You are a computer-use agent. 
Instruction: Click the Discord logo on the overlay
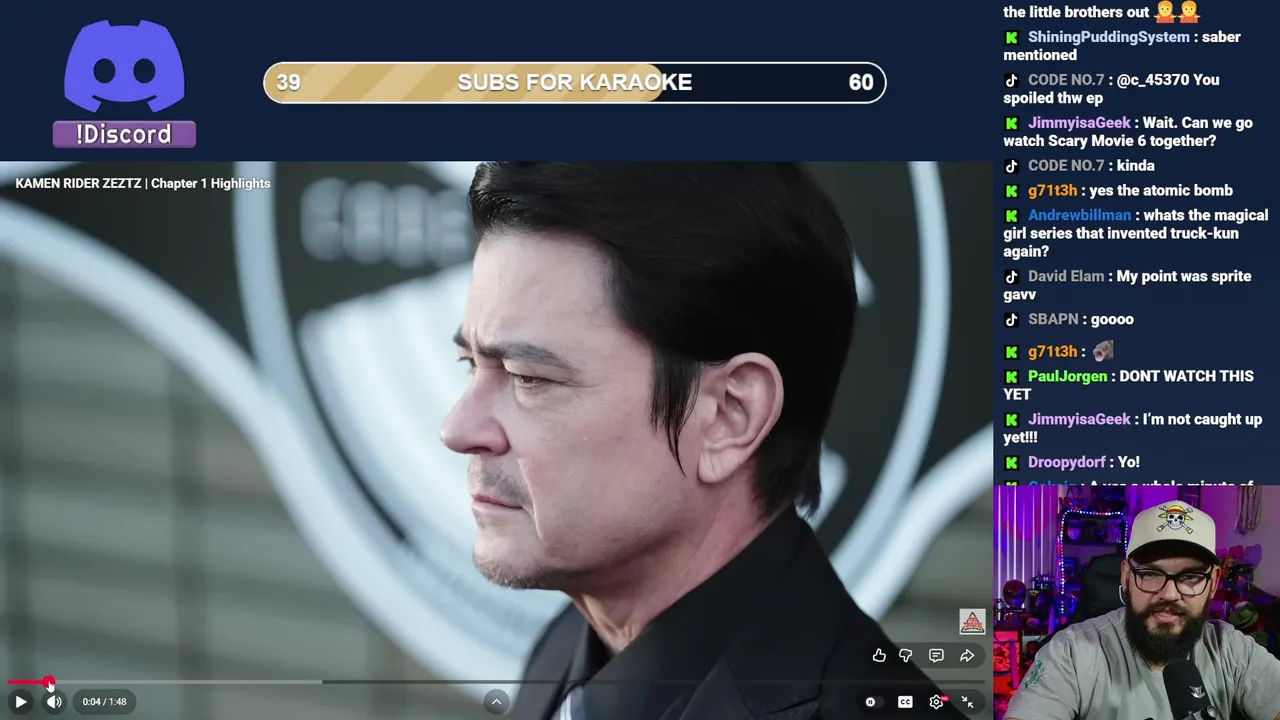124,67
